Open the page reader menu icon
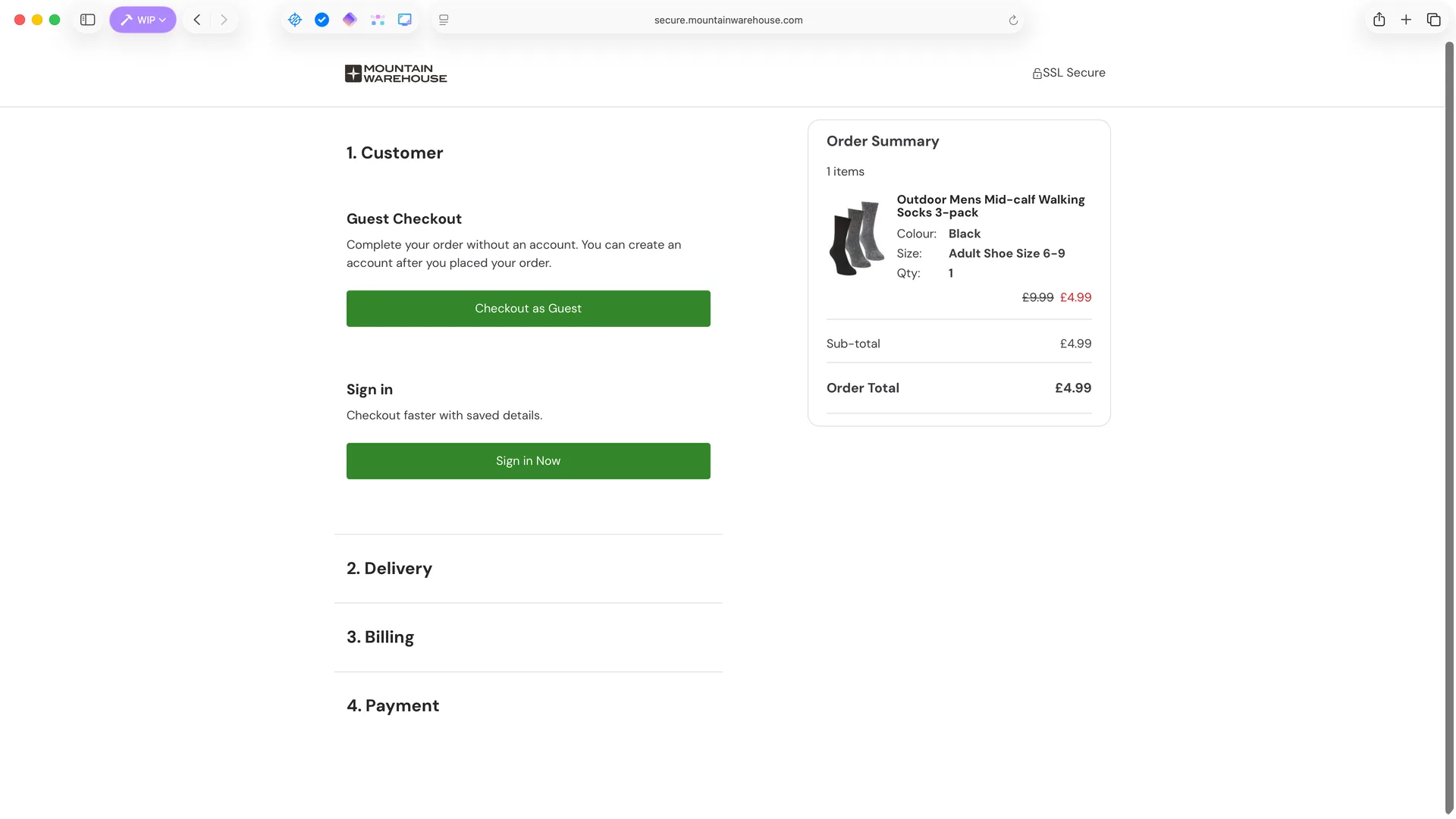The width and height of the screenshot is (1456, 819). [x=444, y=20]
